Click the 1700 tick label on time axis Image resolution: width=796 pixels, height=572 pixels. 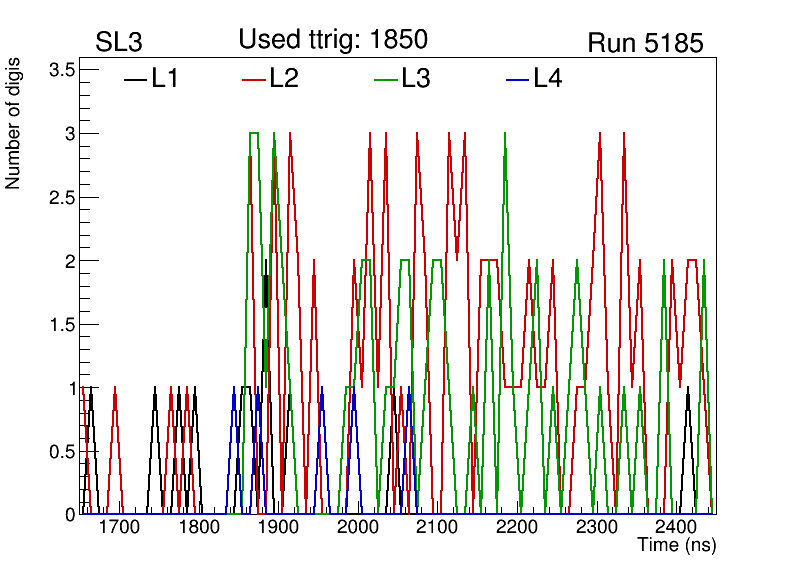[x=119, y=527]
